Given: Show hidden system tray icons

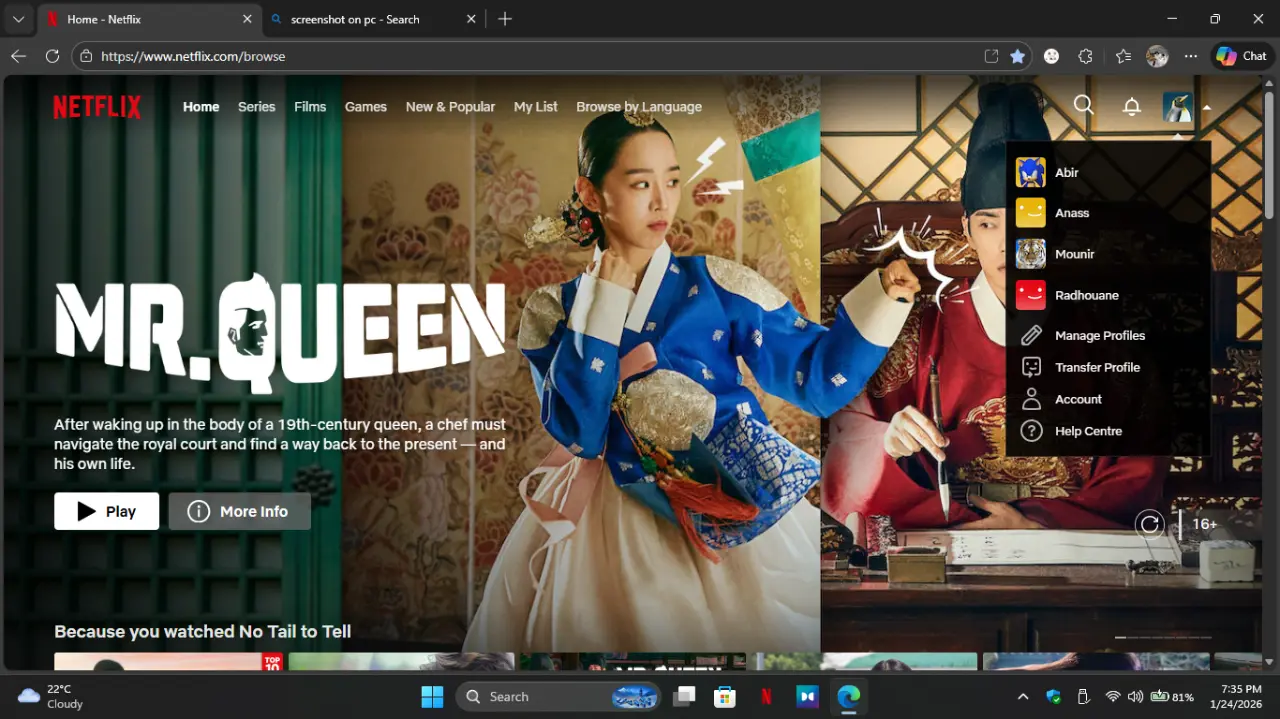Looking at the screenshot, I should click(1023, 697).
